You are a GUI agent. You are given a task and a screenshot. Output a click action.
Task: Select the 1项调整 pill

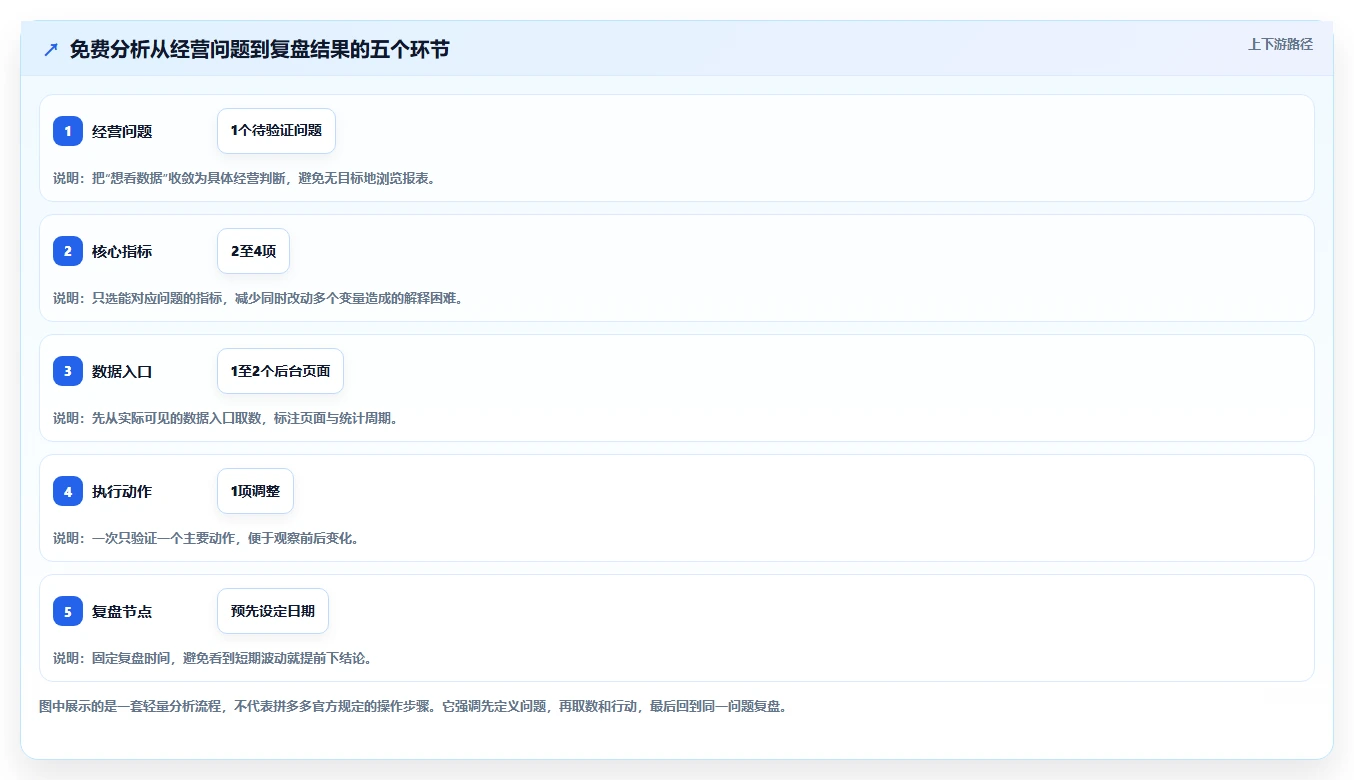[x=255, y=491]
